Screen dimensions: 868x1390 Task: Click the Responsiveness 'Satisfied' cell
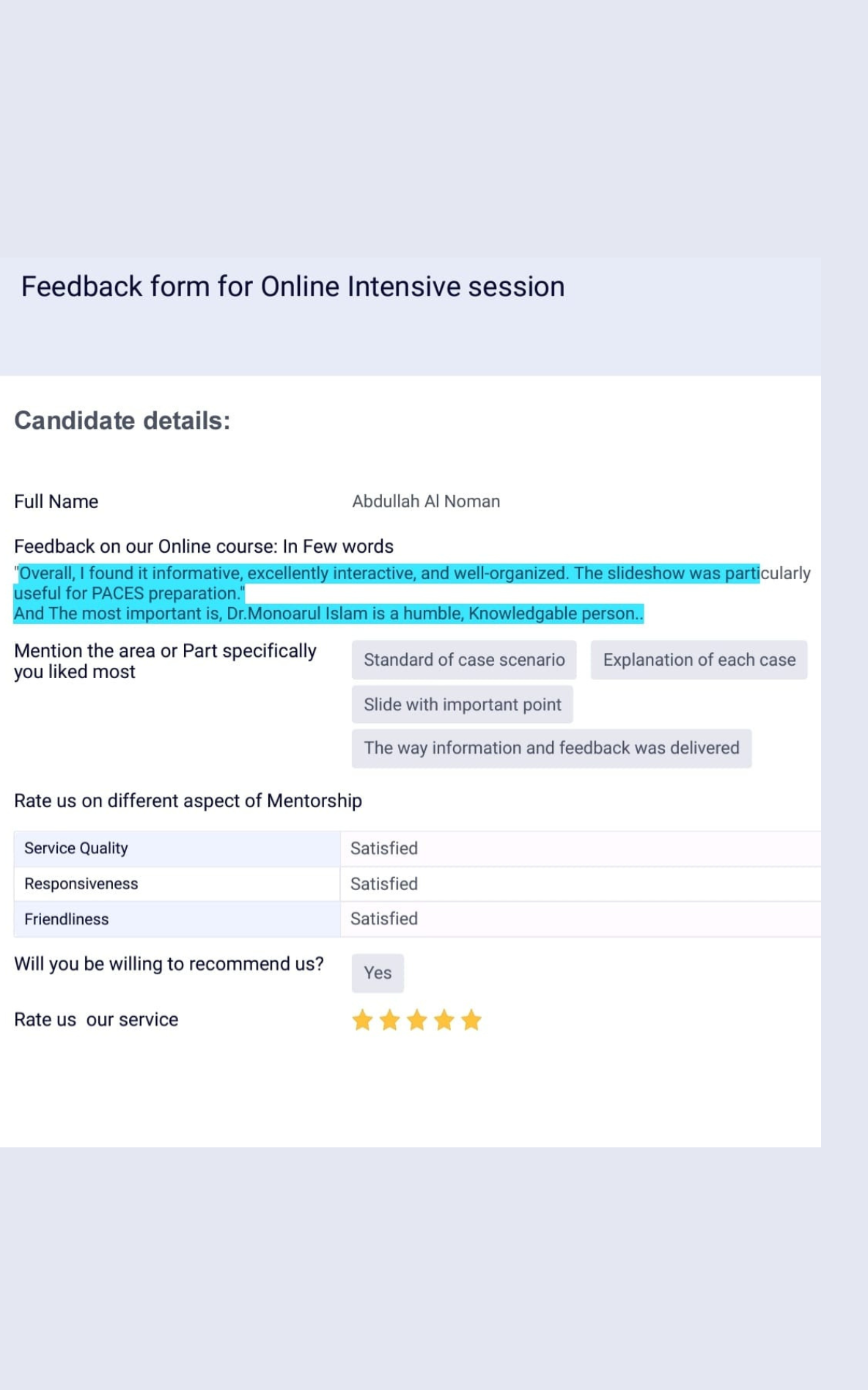click(x=580, y=883)
